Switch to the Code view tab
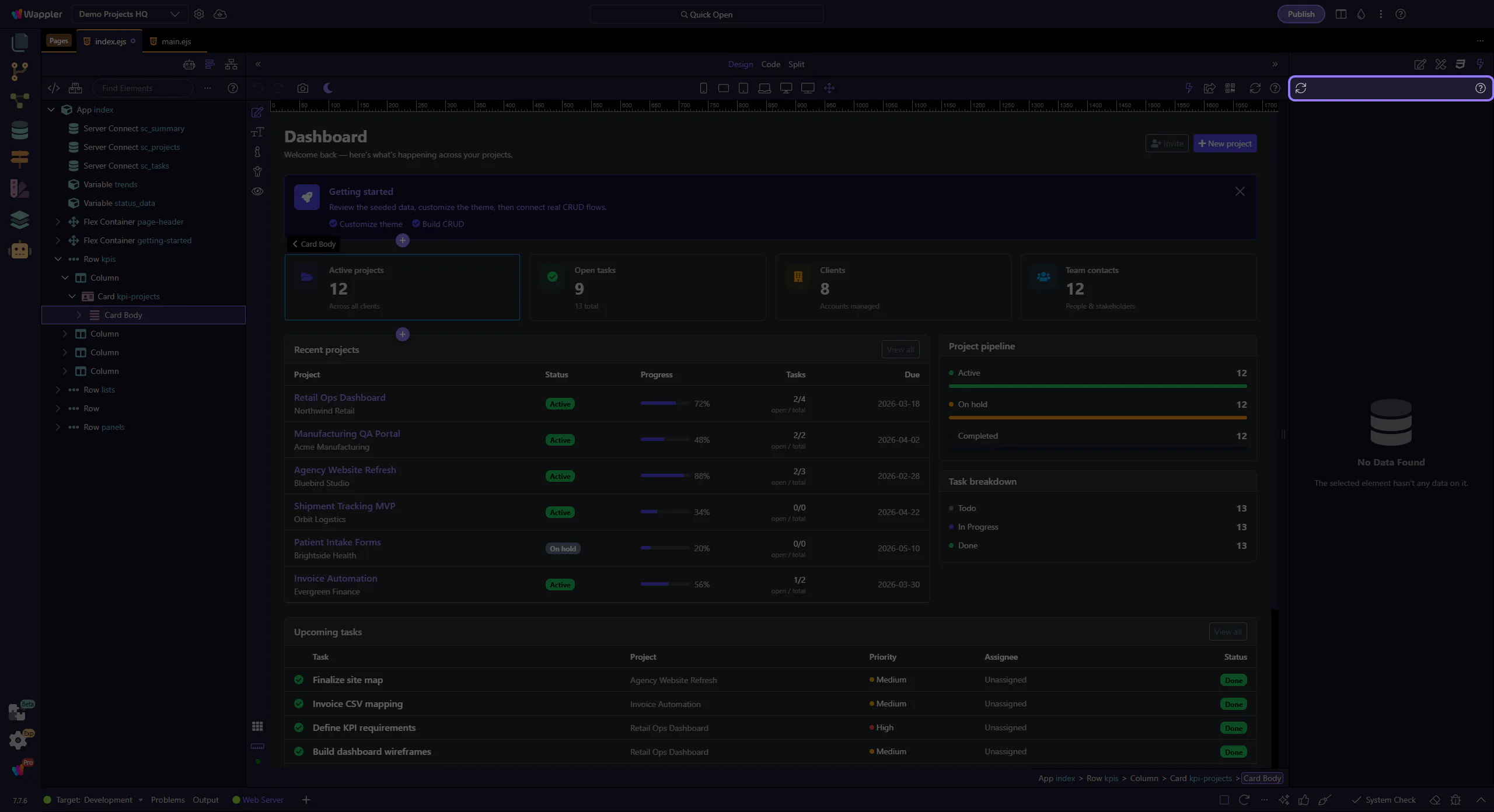The image size is (1494, 812). 770,64
